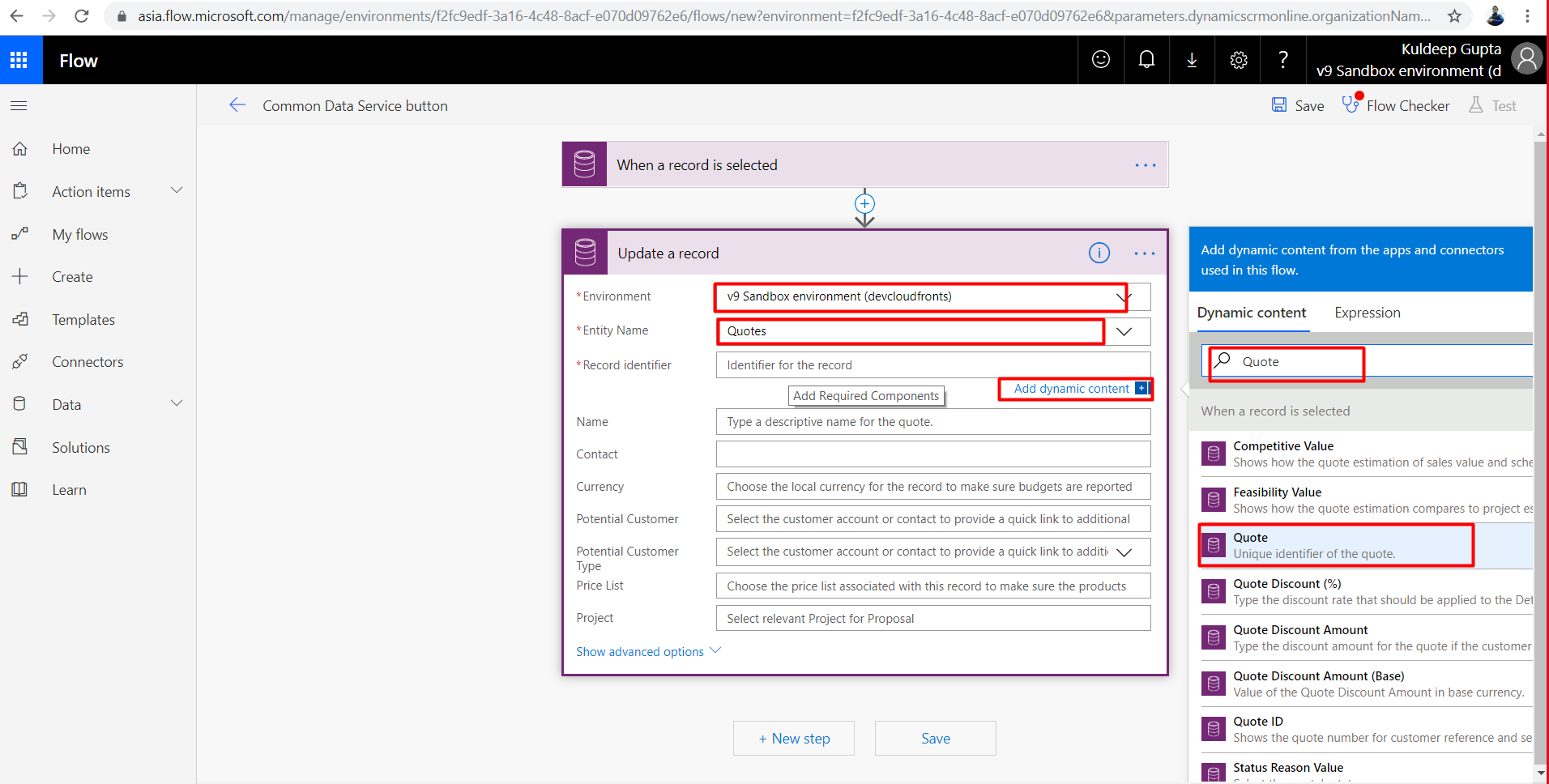The width and height of the screenshot is (1549, 784).
Task: Open Flow Checker stethoscope icon
Action: 1351,104
